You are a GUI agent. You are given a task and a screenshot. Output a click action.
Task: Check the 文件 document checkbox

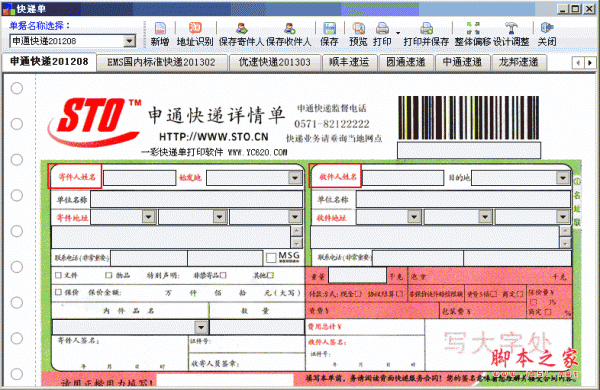coord(58,275)
